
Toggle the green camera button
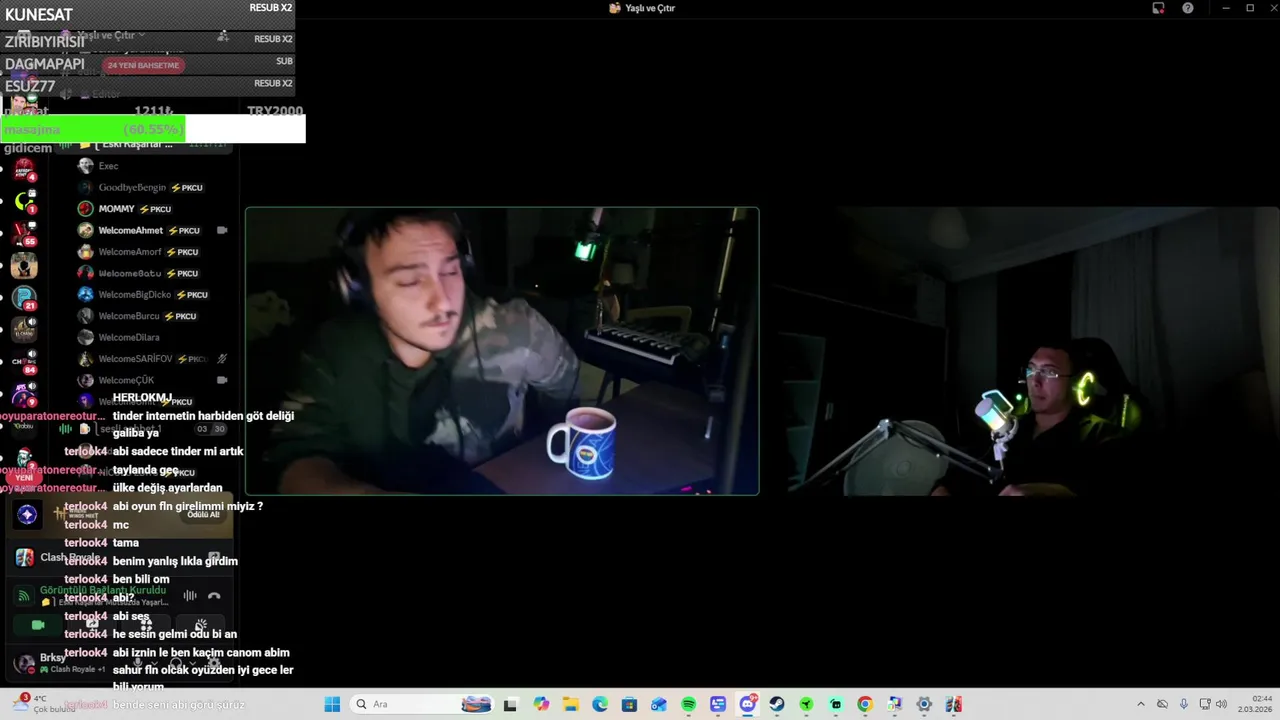coord(38,625)
